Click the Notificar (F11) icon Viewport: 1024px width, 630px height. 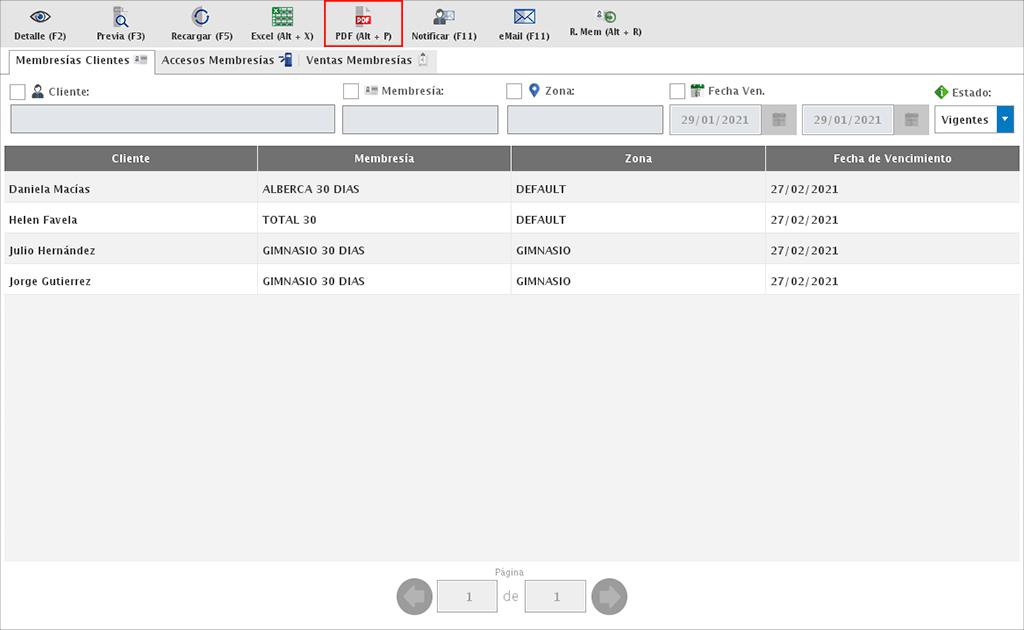pyautogui.click(x=444, y=17)
